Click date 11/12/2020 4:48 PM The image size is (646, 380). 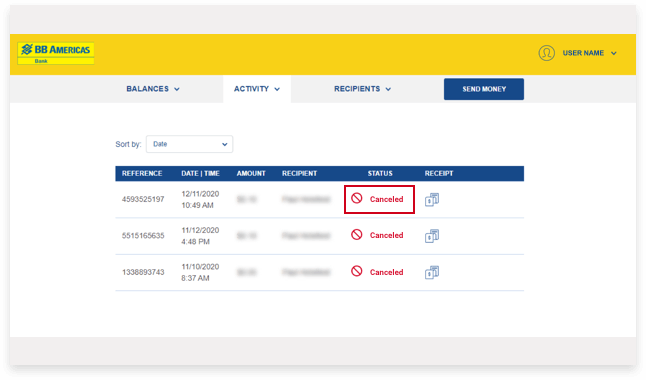pyautogui.click(x=200, y=236)
